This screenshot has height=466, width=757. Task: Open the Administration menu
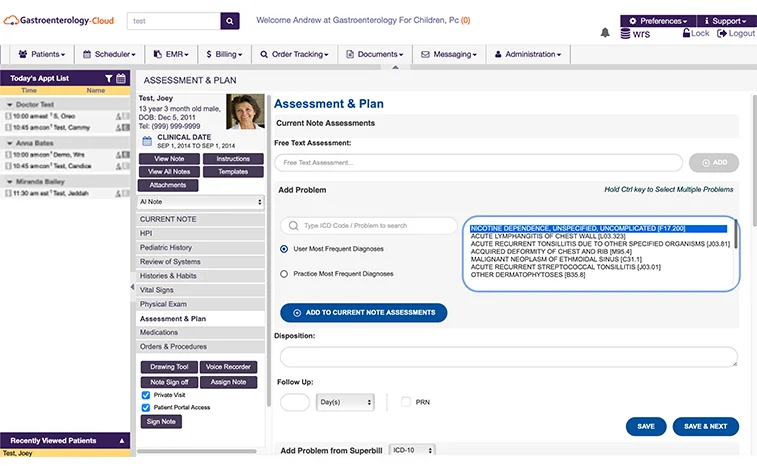(528, 54)
